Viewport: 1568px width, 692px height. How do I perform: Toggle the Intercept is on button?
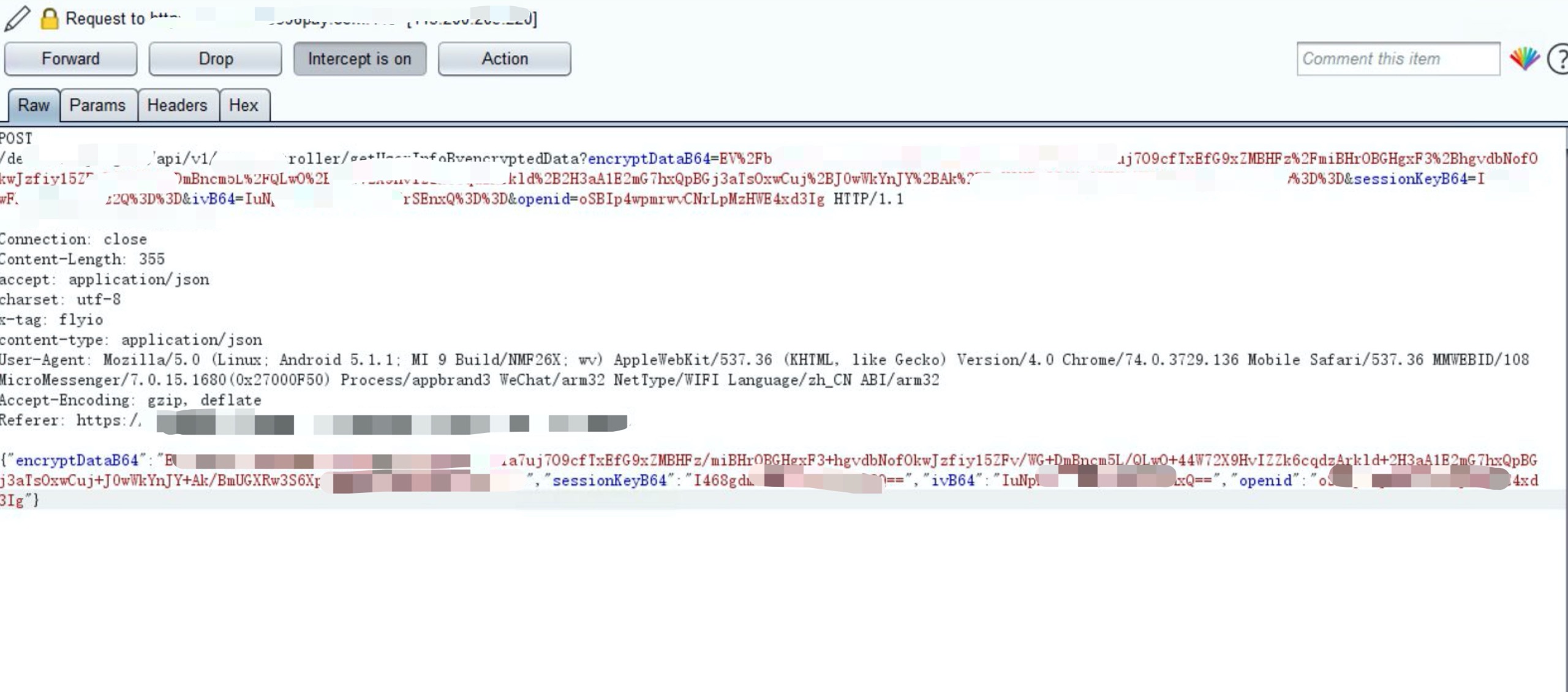(x=360, y=59)
